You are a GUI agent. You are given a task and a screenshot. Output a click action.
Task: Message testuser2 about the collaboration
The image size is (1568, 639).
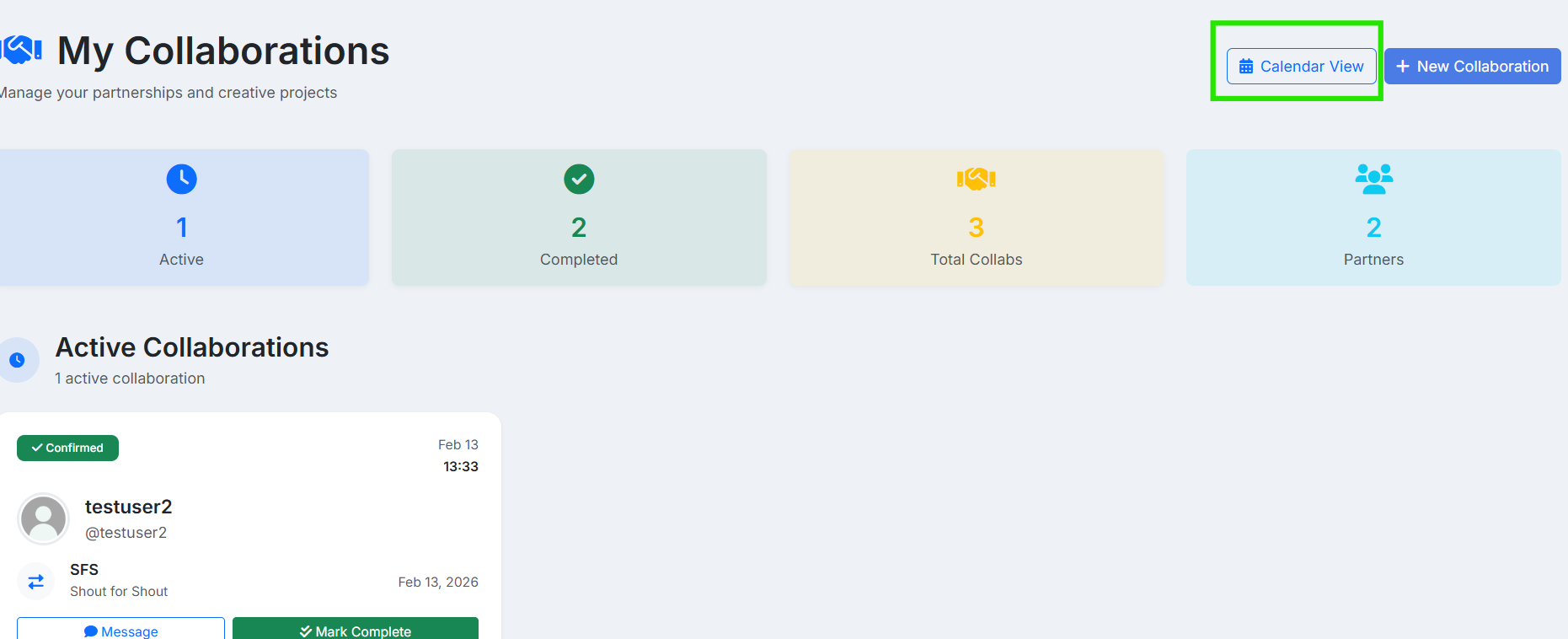(x=120, y=631)
